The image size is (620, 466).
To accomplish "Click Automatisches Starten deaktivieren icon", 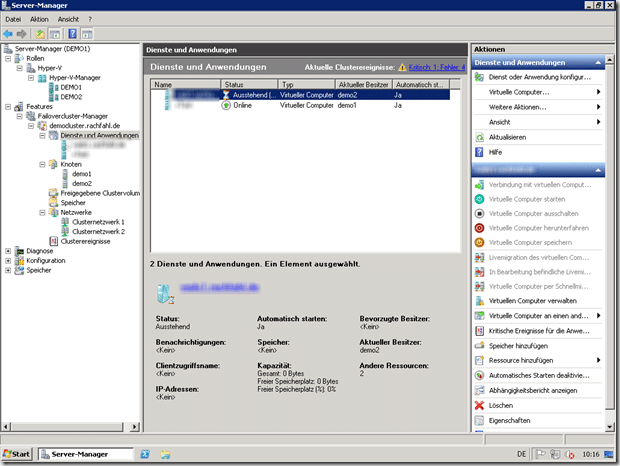I will click(x=479, y=375).
